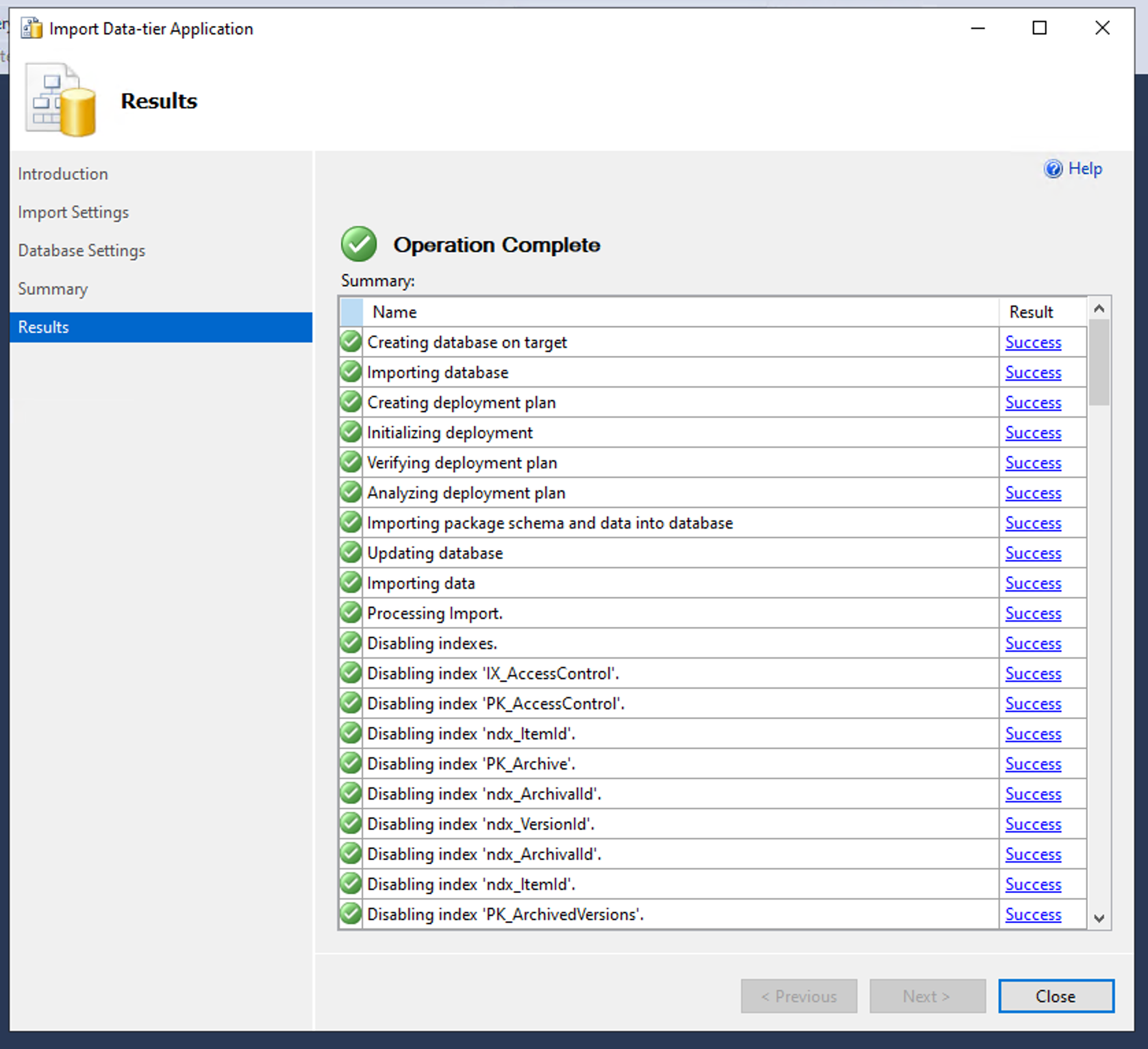Image resolution: width=1148 pixels, height=1049 pixels.
Task: Click green check beside Importing data
Action: click(x=351, y=583)
